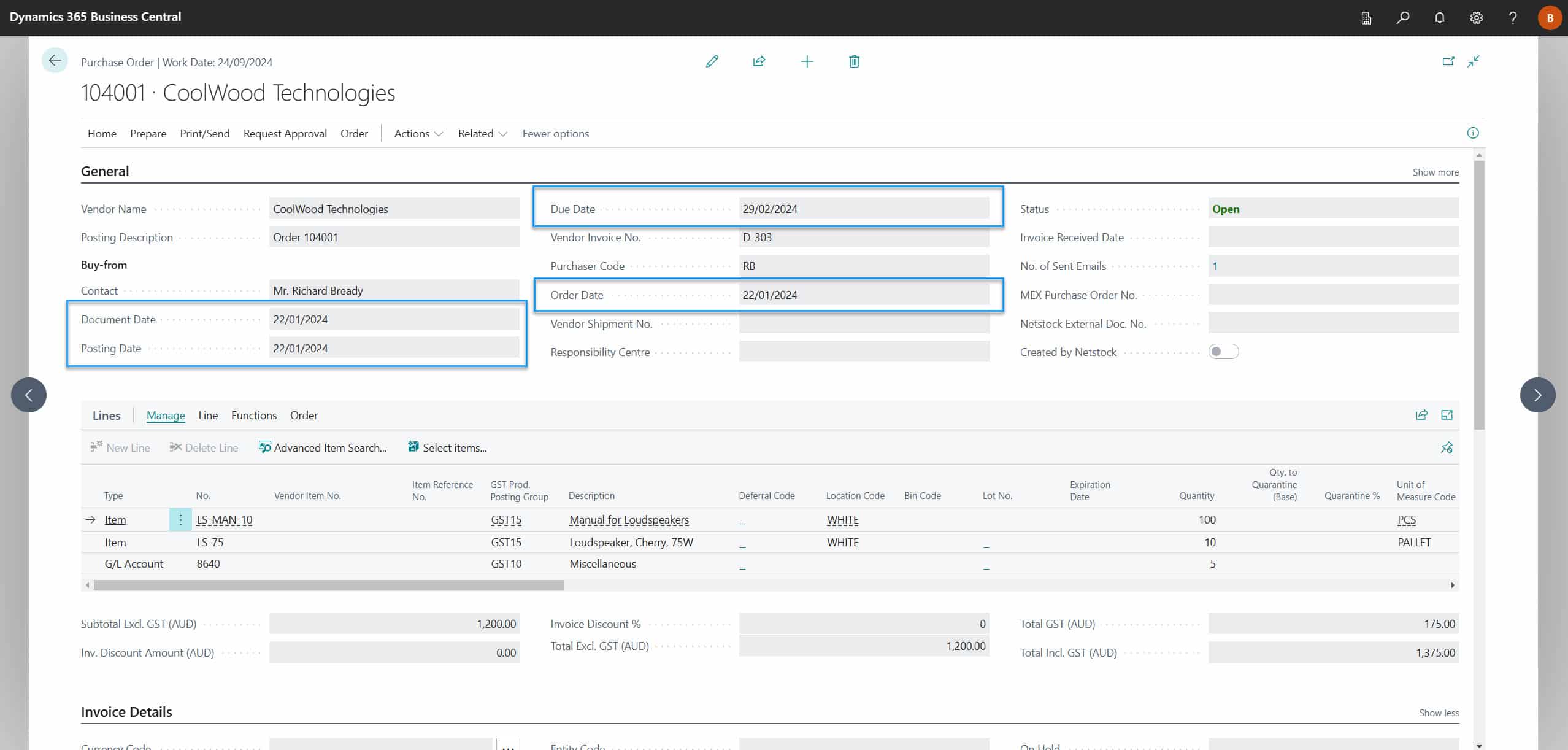Click the edit pencil icon
Viewport: 1568px width, 750px height.
(x=712, y=61)
